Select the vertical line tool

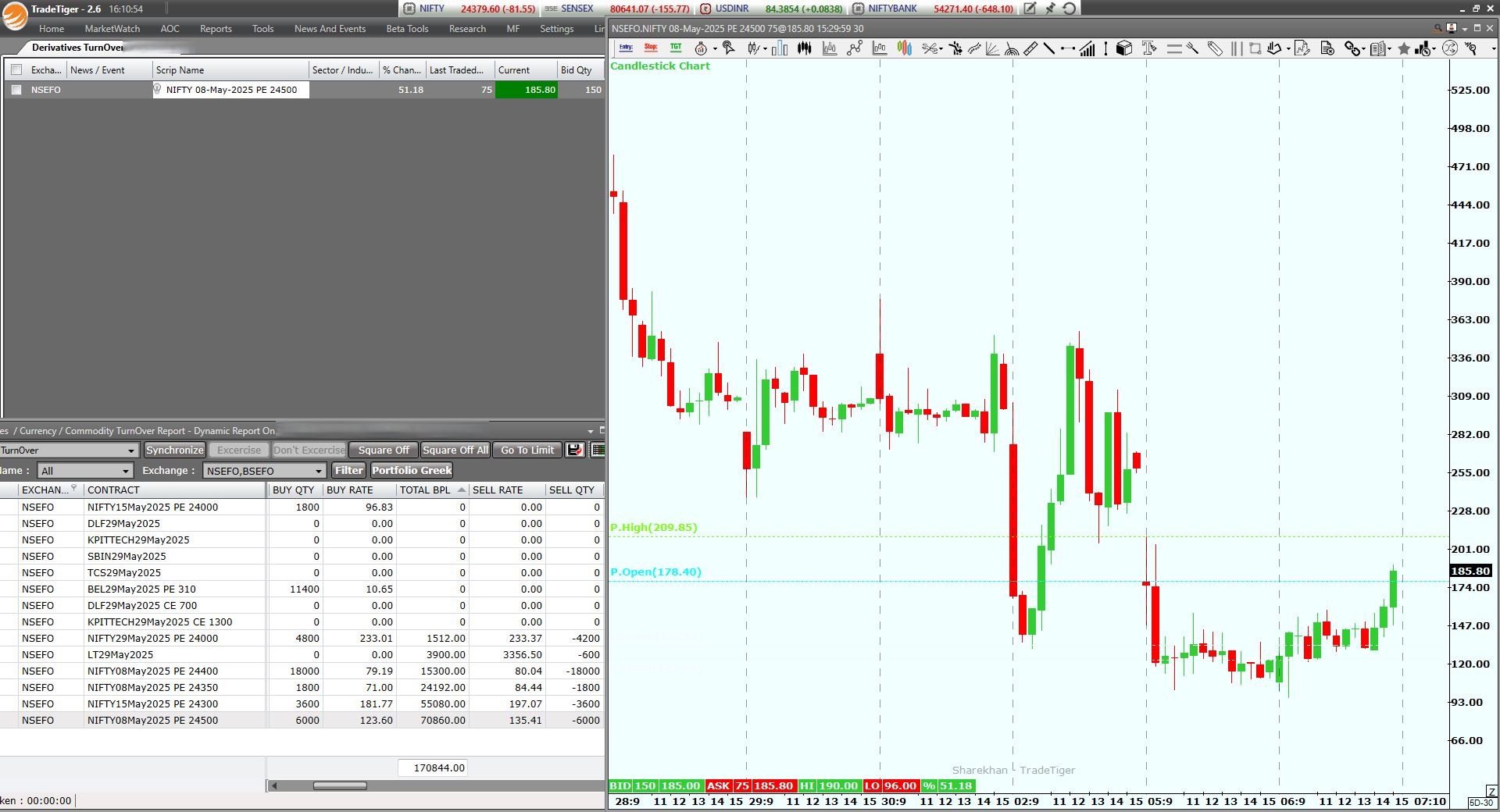pyautogui.click(x=1105, y=48)
